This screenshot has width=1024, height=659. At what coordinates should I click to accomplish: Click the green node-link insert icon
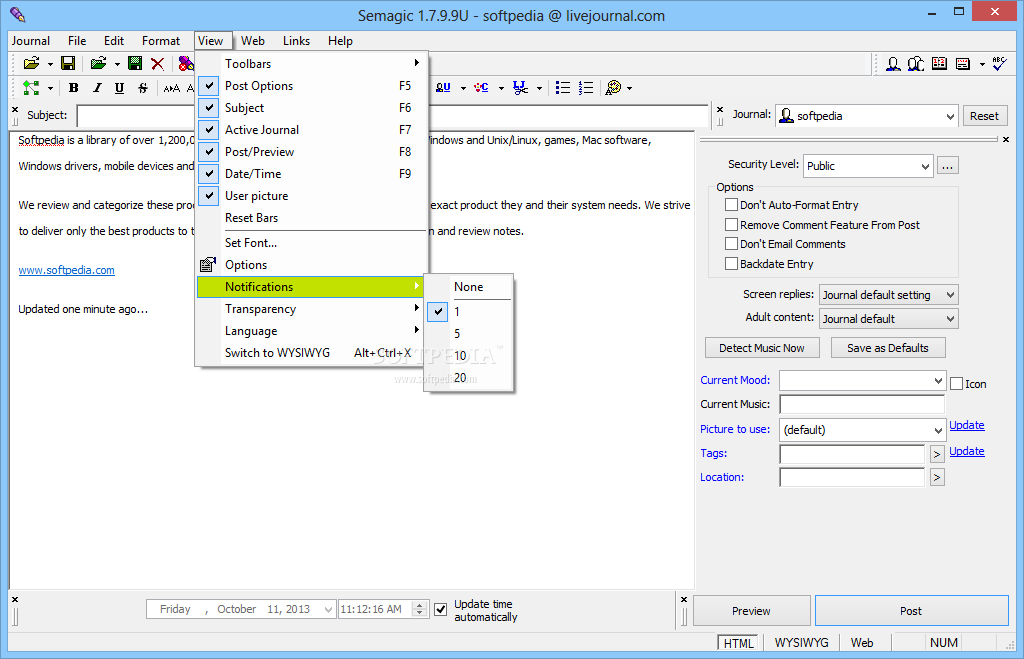click(x=31, y=88)
